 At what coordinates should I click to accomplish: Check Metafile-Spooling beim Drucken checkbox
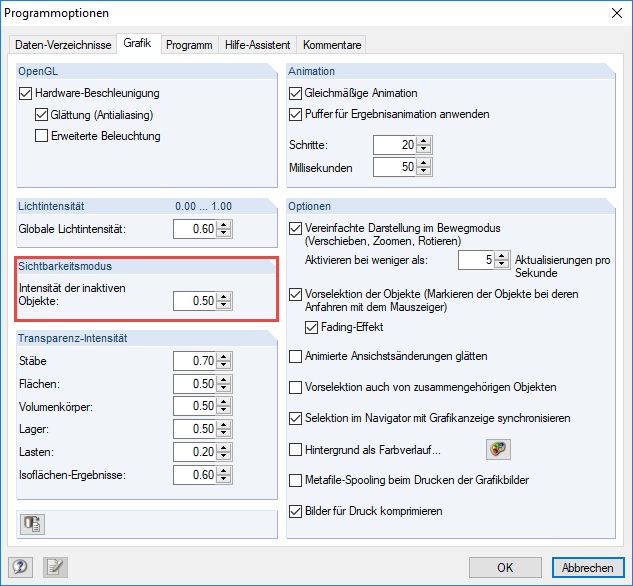point(296,480)
